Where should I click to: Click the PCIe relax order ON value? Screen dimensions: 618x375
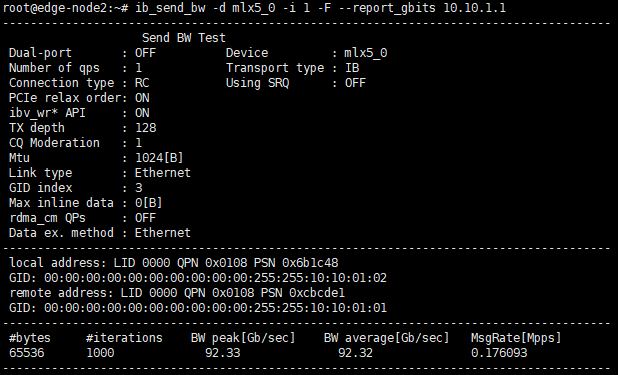tap(142, 98)
